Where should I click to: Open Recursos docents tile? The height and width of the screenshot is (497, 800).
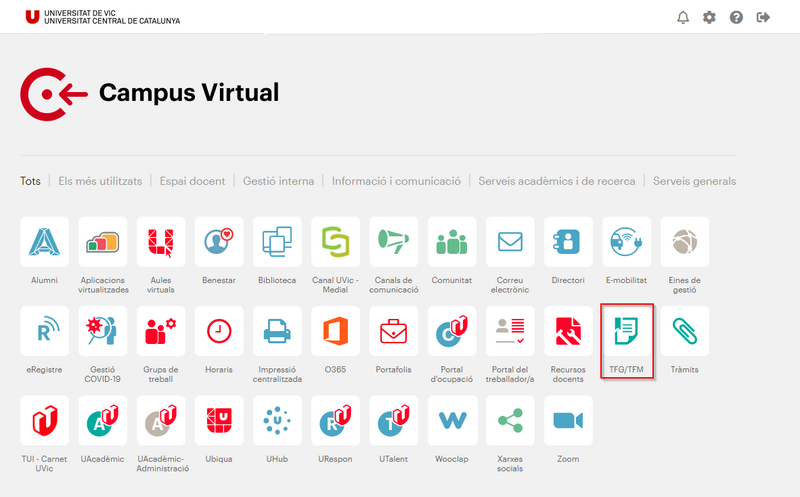pos(568,331)
